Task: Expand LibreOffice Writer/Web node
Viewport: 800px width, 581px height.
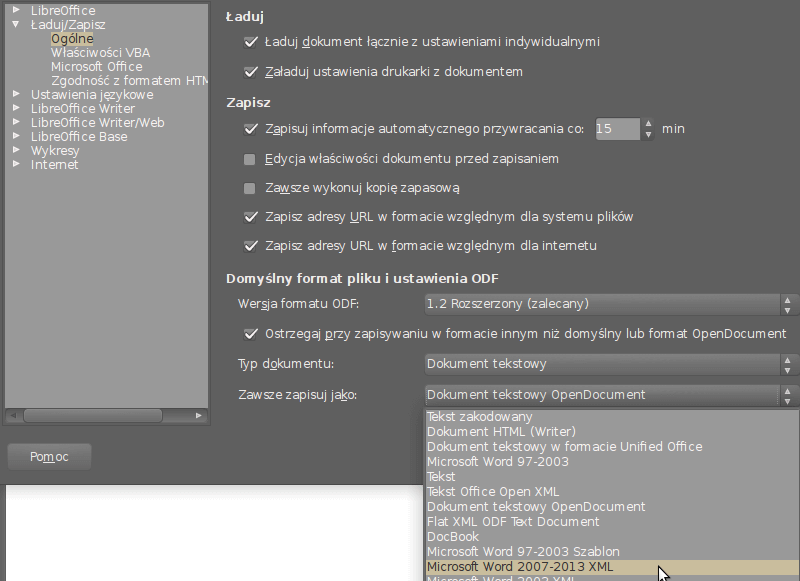Action: [16, 122]
